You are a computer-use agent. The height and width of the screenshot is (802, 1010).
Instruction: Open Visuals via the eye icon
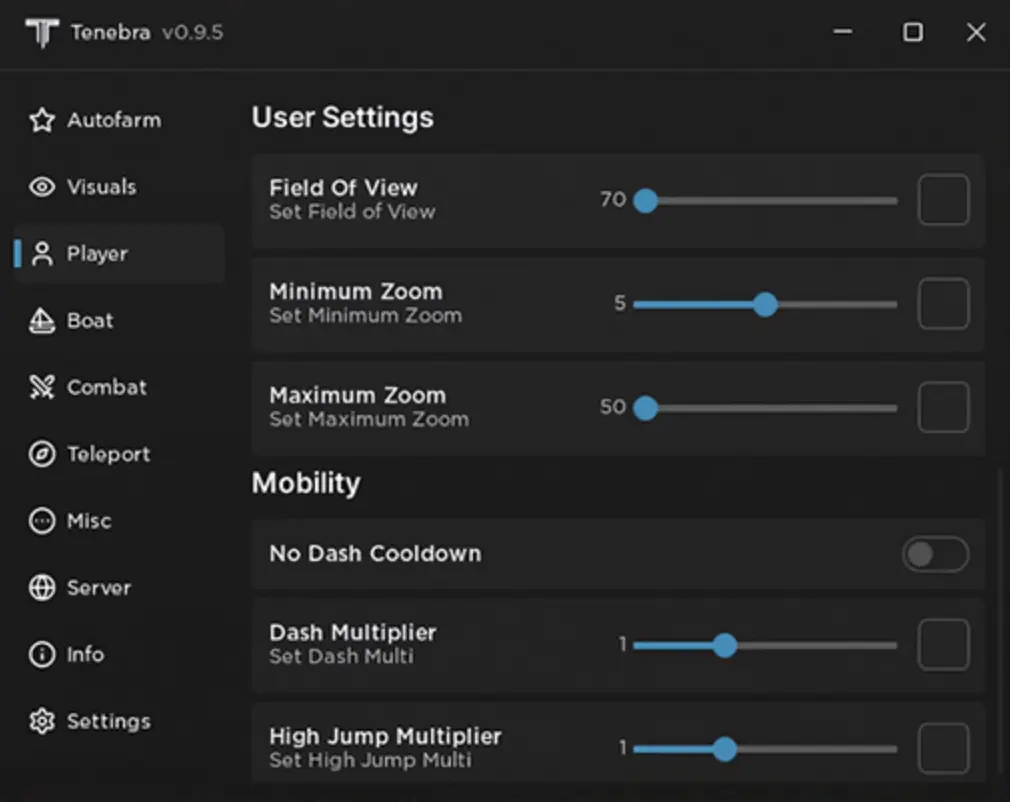[42, 187]
